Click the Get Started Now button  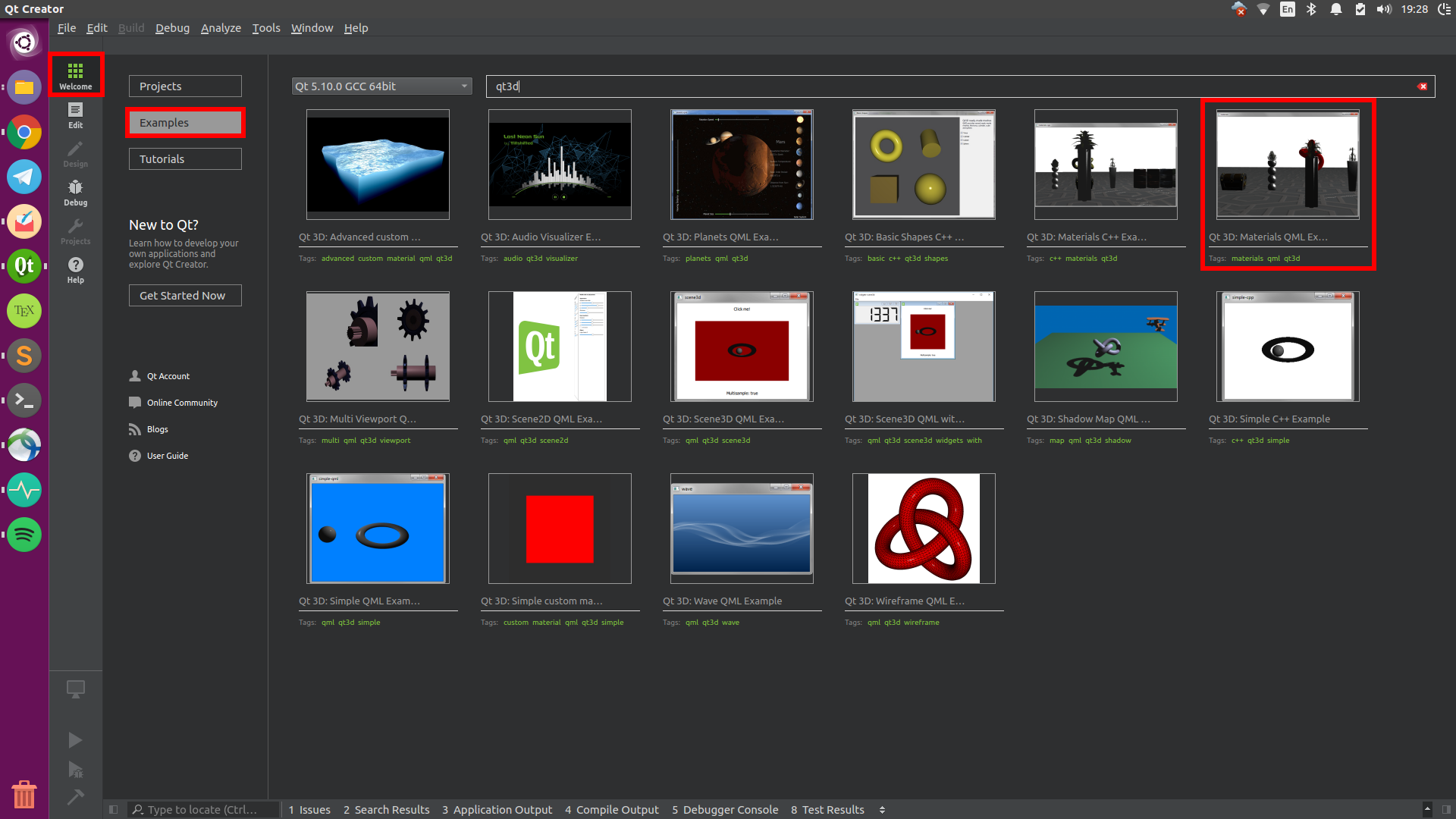click(x=185, y=296)
